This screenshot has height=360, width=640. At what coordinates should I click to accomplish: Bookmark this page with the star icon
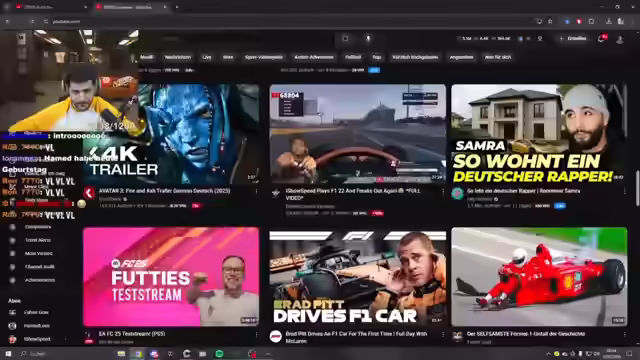[x=550, y=21]
